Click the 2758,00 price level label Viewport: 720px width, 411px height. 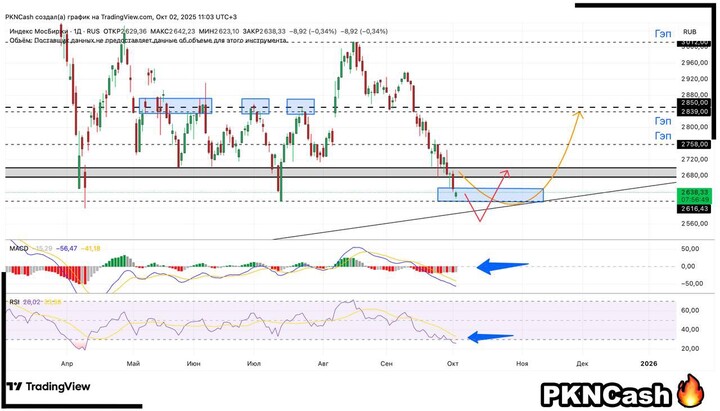(694, 144)
